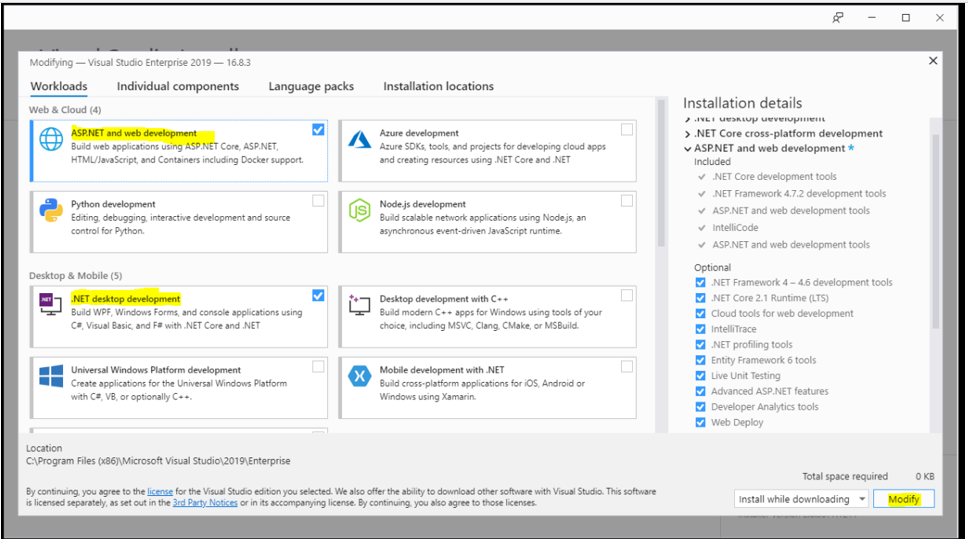Click the Azure development logo icon

359,139
